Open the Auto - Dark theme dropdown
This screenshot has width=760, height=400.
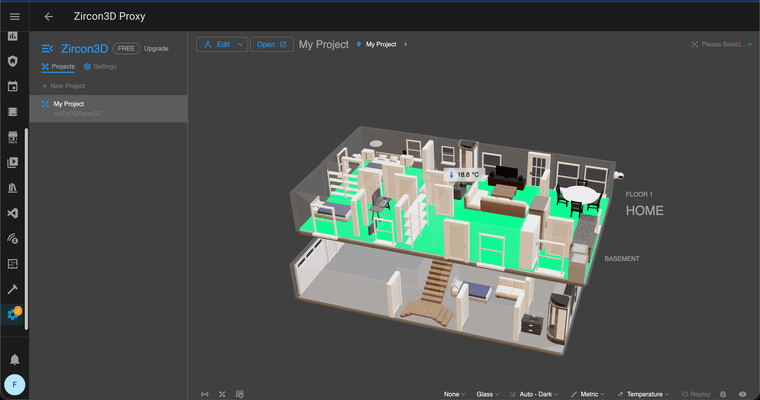535,394
